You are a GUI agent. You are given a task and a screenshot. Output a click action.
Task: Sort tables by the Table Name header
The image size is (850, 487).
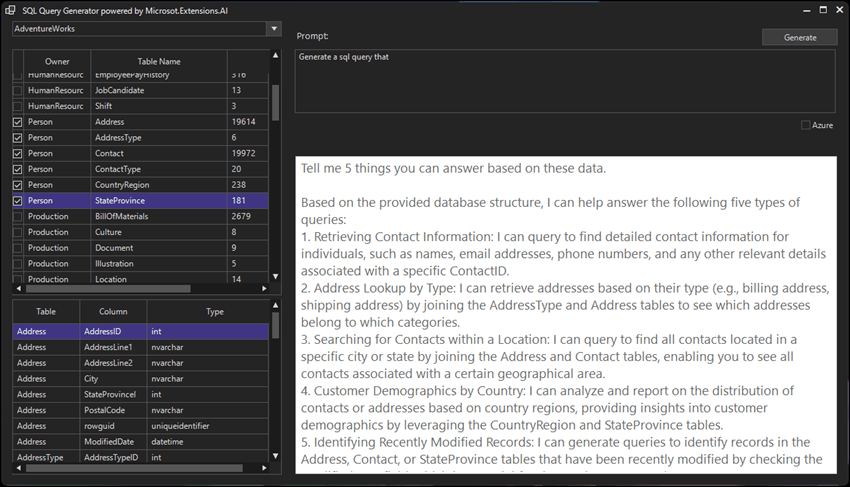point(158,61)
